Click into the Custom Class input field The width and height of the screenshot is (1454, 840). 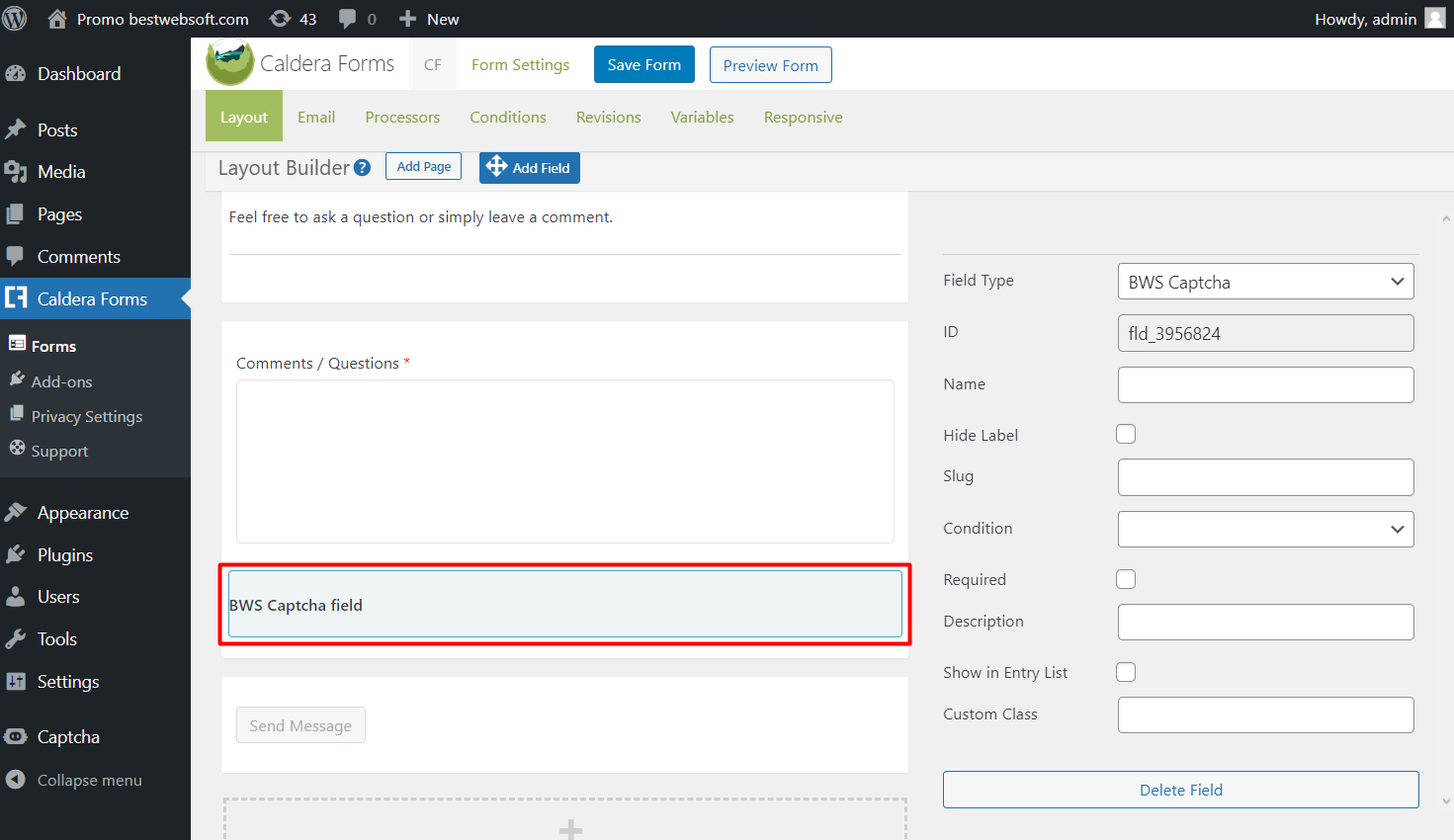1265,714
